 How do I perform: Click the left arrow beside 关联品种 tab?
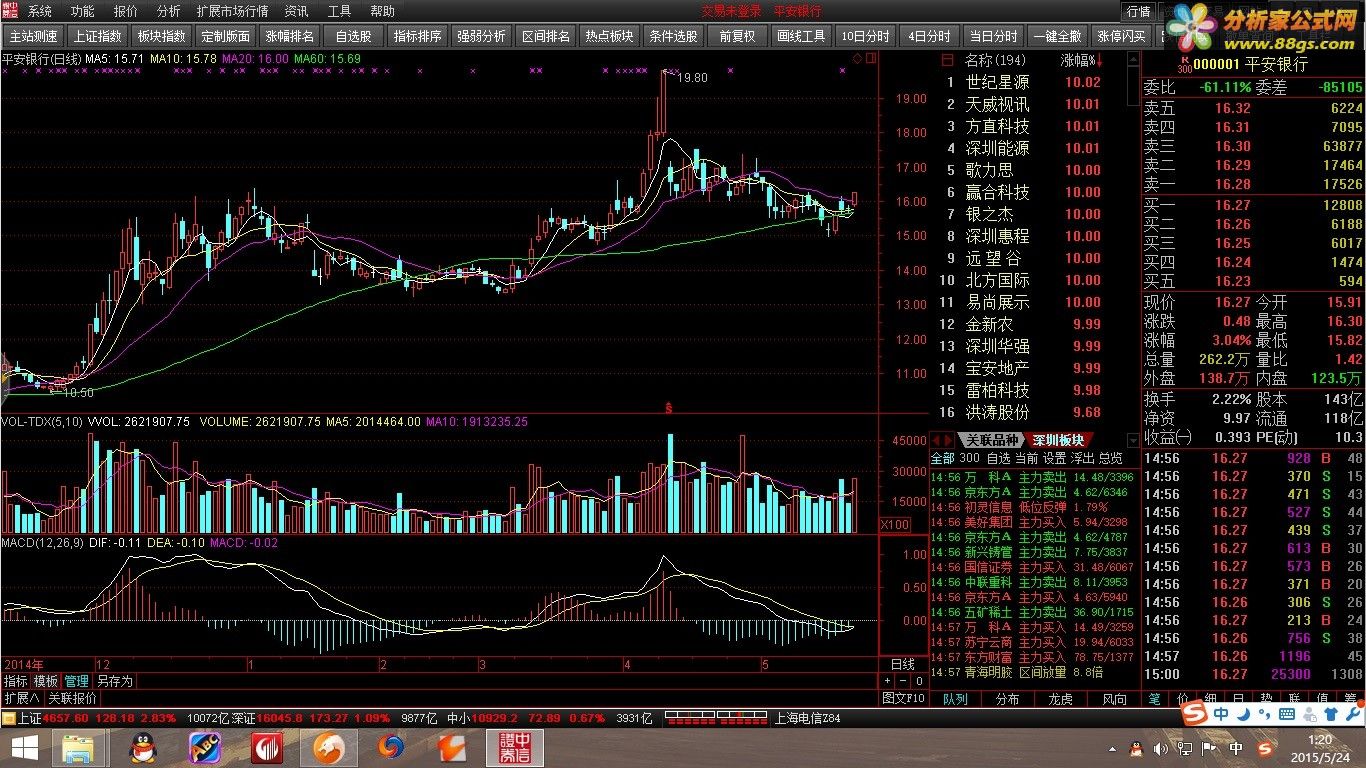point(936,440)
